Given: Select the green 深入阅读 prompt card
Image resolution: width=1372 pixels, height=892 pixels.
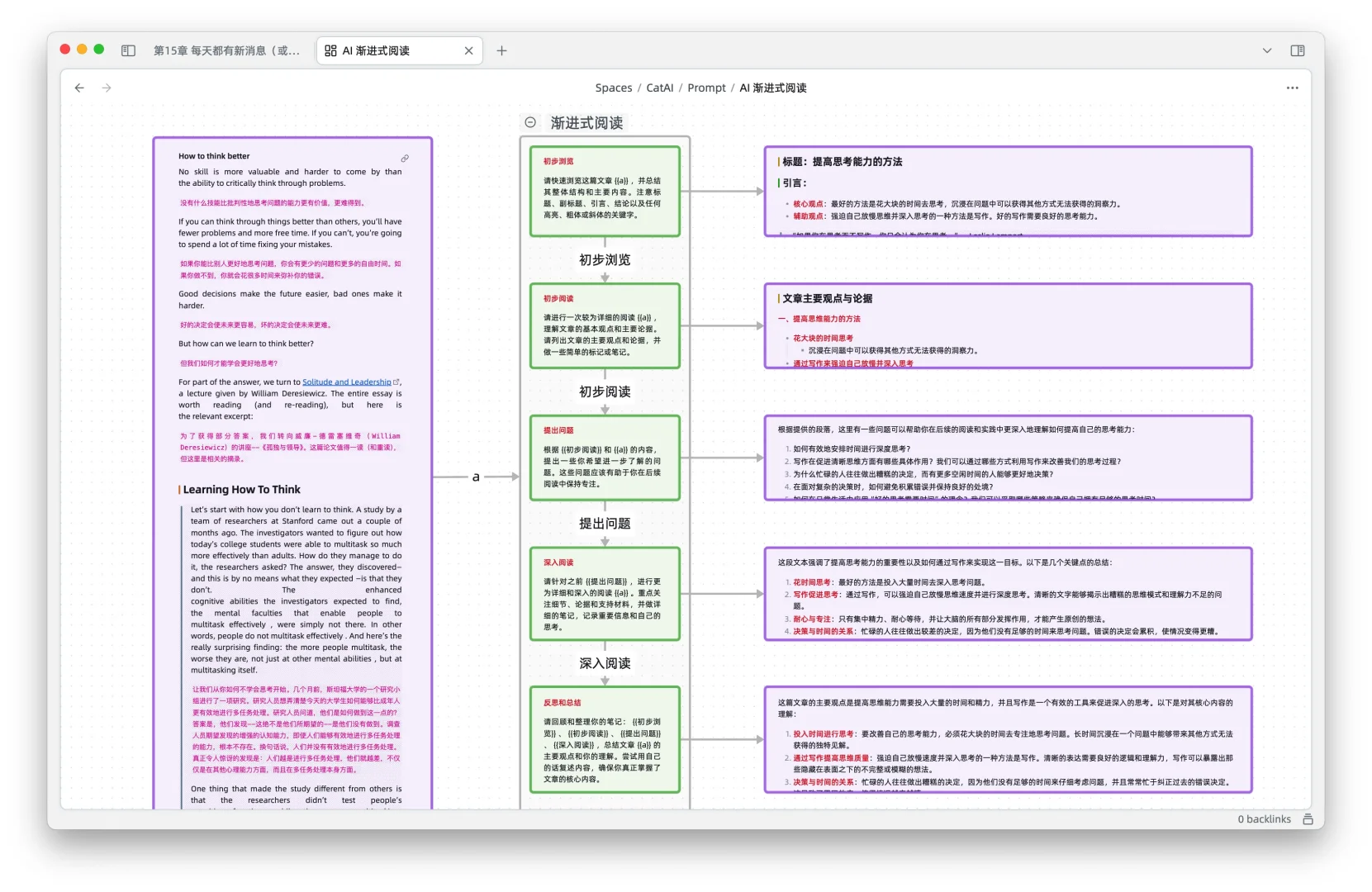Looking at the screenshot, I should (x=605, y=594).
